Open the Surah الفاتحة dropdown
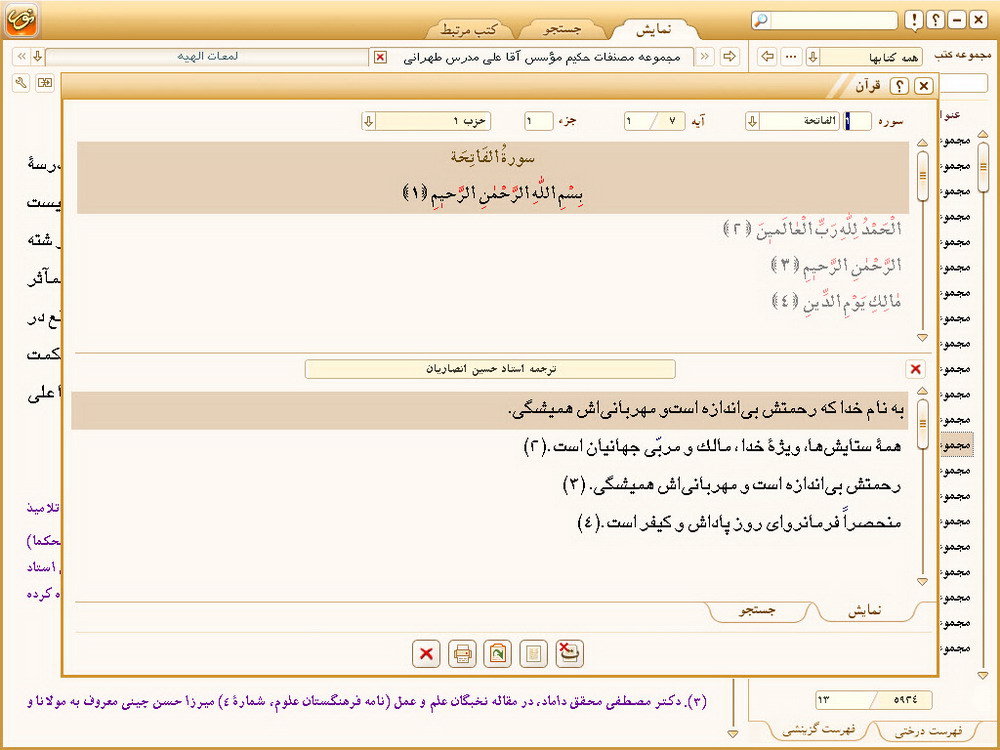 tap(752, 121)
